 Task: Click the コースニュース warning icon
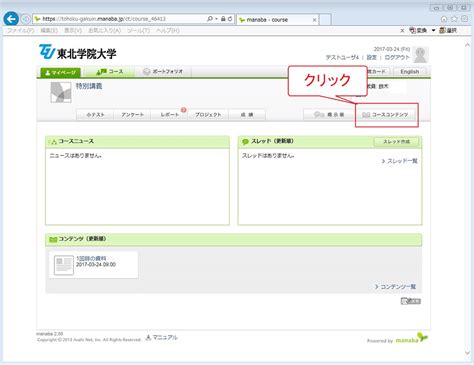coord(53,142)
